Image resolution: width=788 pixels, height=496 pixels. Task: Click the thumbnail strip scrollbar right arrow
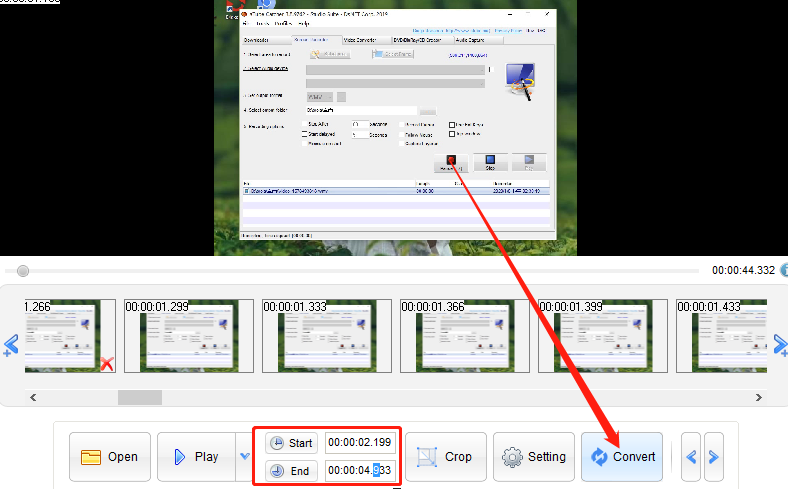[x=759, y=398]
